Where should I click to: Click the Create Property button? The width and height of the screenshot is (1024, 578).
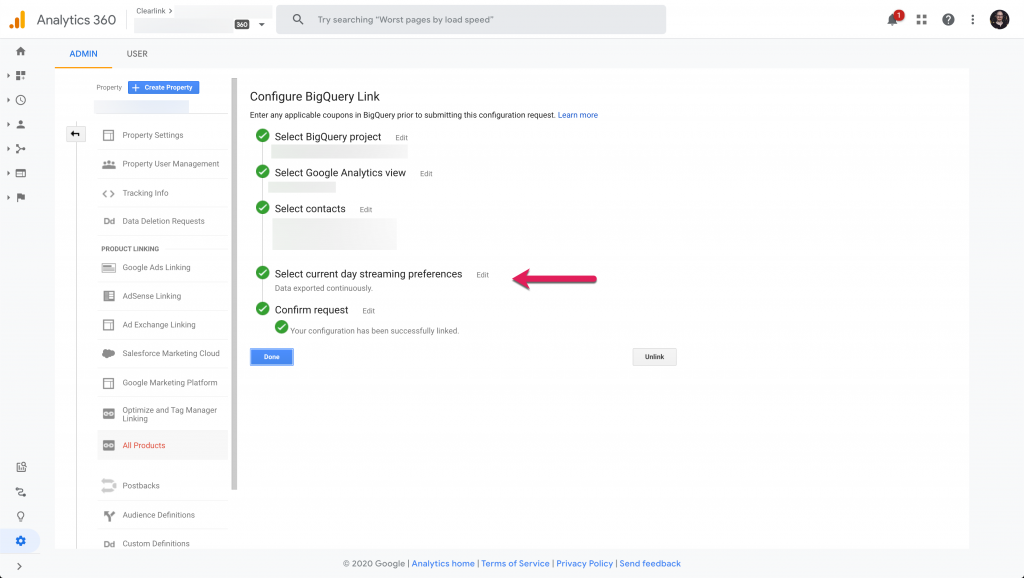[x=163, y=88]
